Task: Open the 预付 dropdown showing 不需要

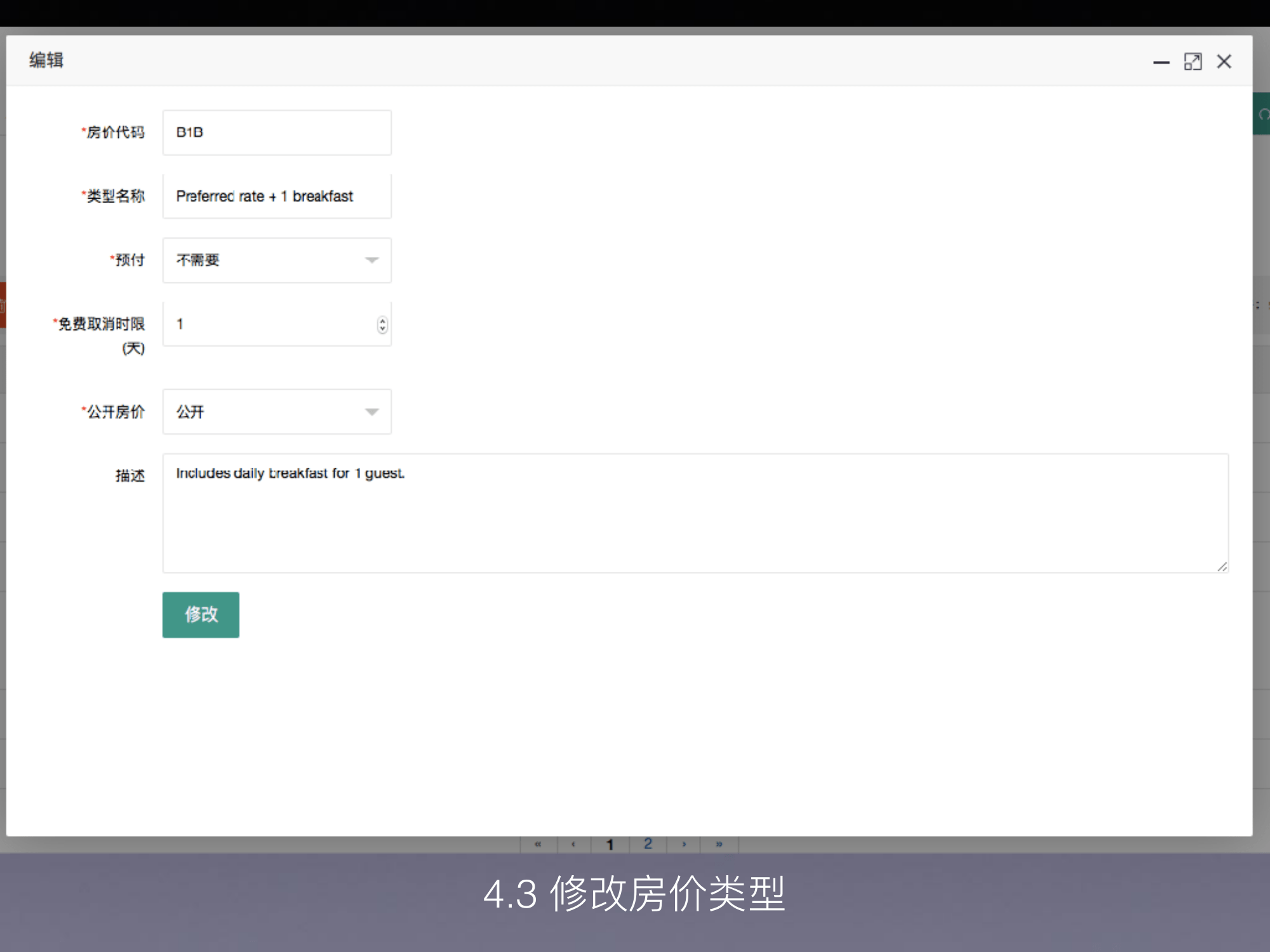Action: pos(277,260)
